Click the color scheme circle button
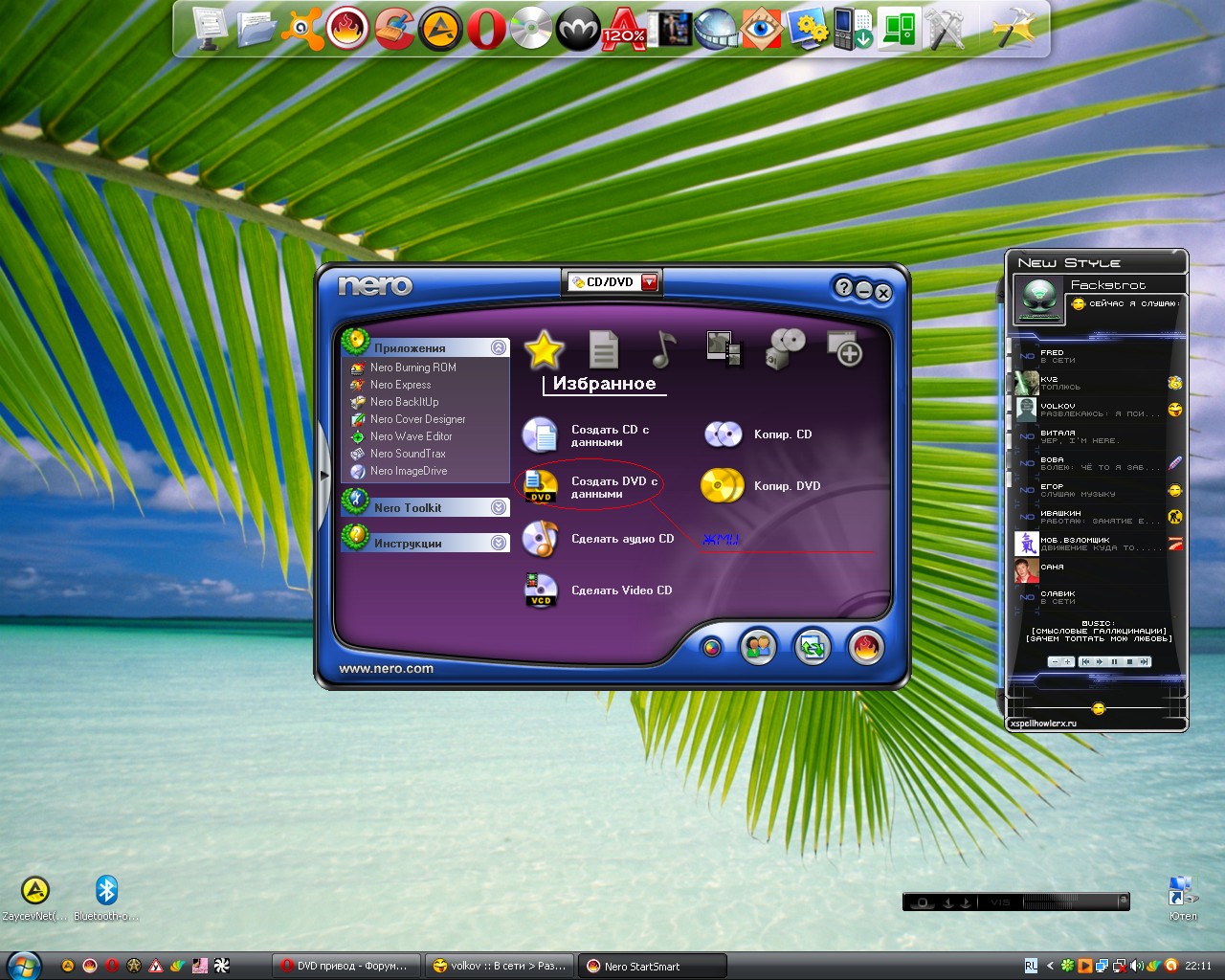1225x980 pixels. tap(711, 648)
